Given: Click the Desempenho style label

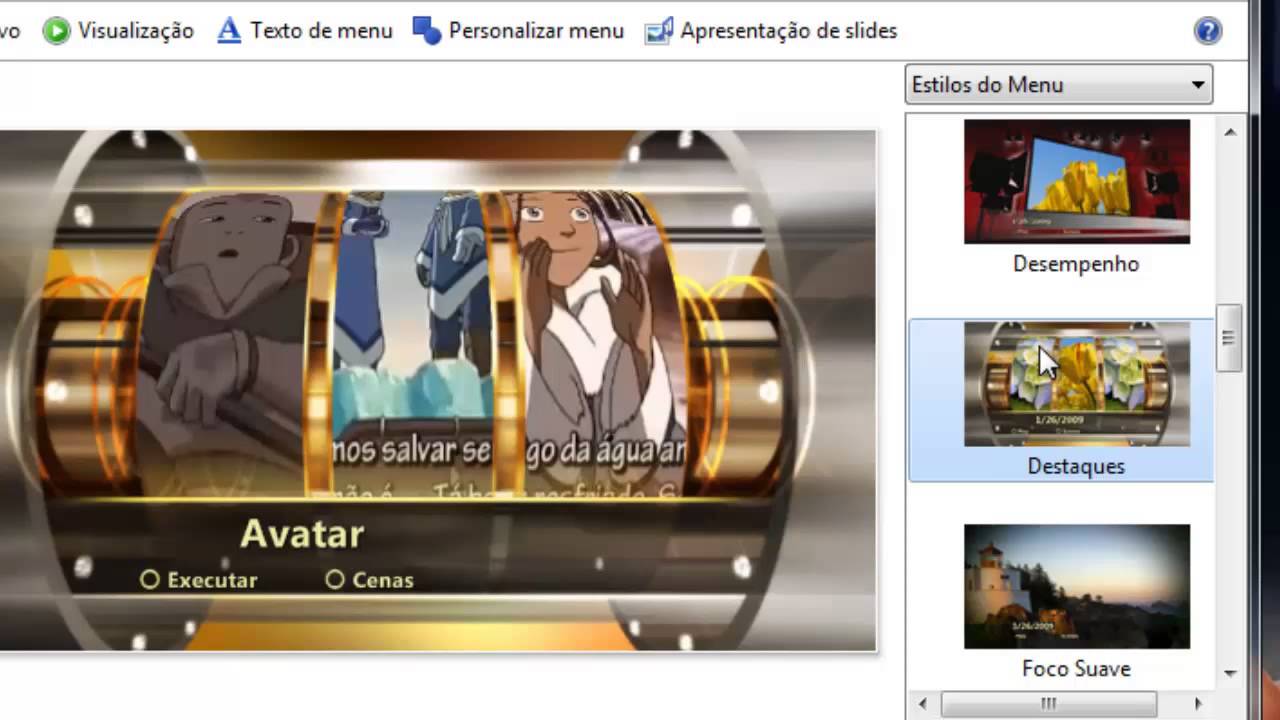Looking at the screenshot, I should pos(1076,264).
